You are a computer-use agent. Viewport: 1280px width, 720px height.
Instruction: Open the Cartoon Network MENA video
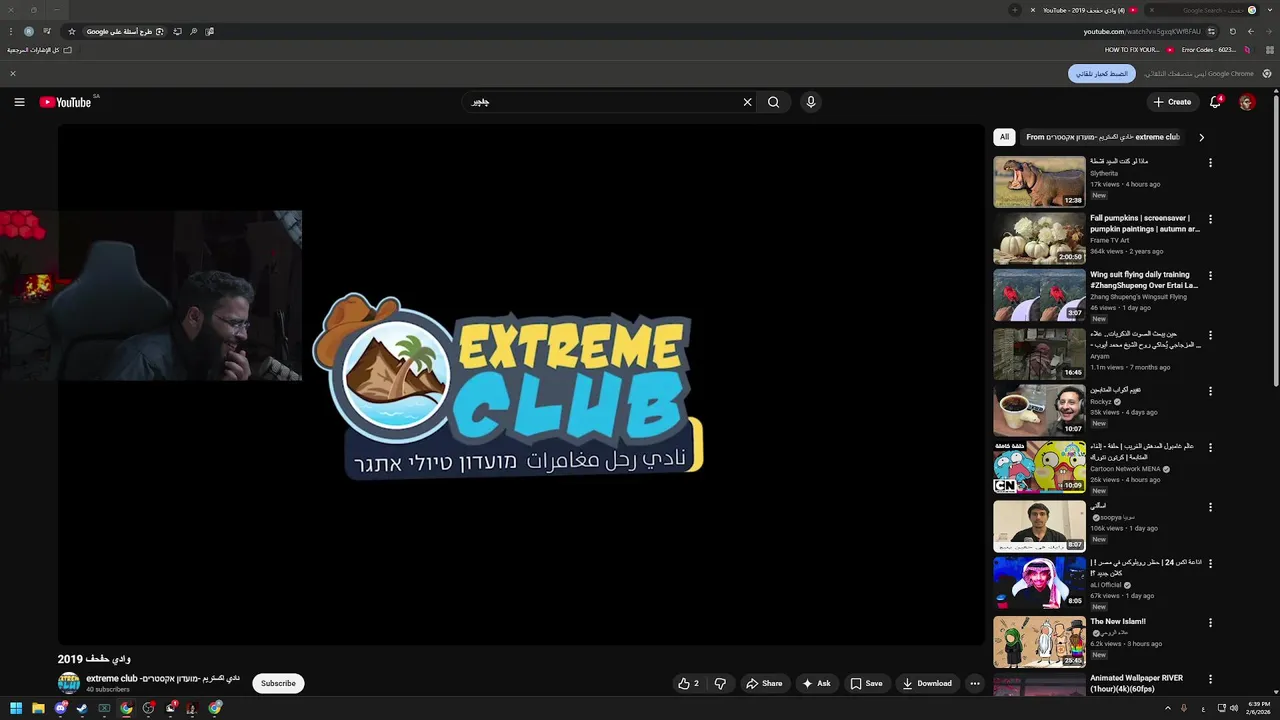tap(1039, 467)
